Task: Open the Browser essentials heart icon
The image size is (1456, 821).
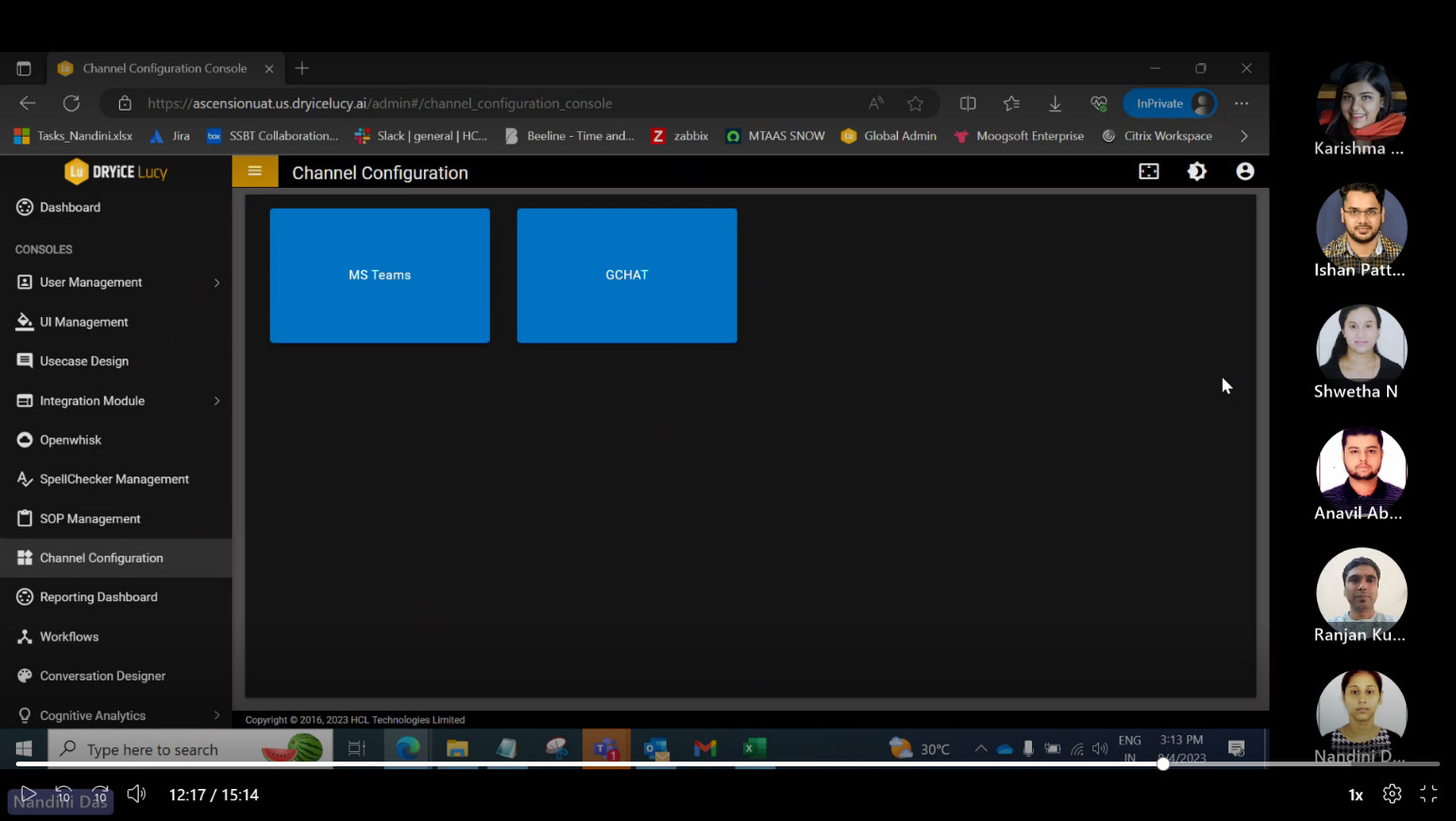Action: click(1098, 103)
